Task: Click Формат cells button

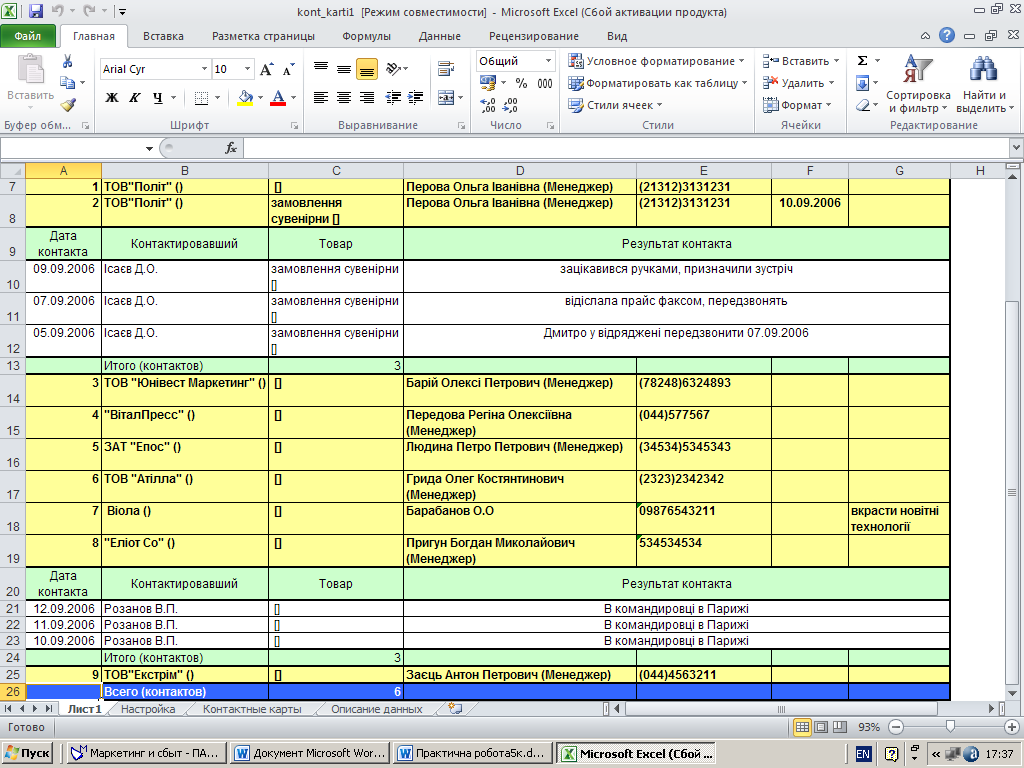Action: pyautogui.click(x=797, y=105)
